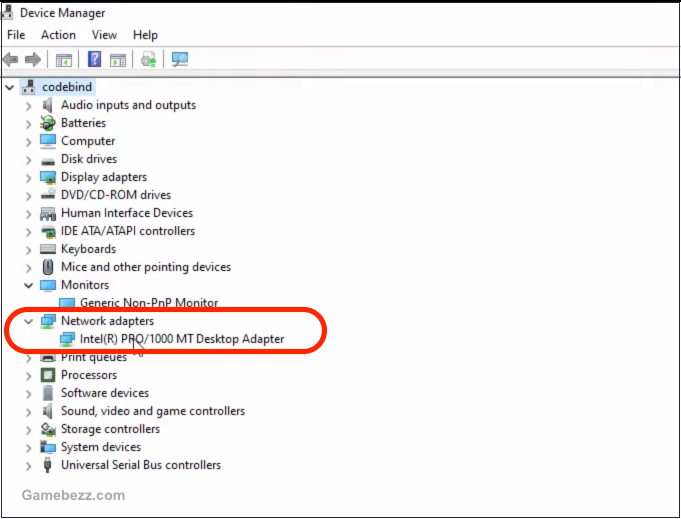This screenshot has width=681, height=519.
Task: Collapse the codebind root node
Action: click(x=10, y=88)
